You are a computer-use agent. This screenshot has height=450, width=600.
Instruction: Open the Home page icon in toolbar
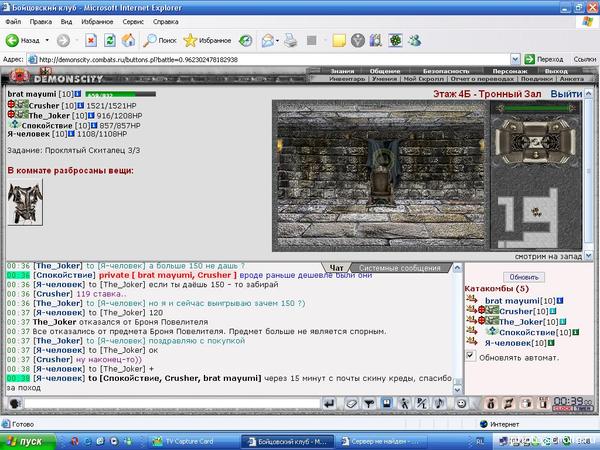point(128,40)
